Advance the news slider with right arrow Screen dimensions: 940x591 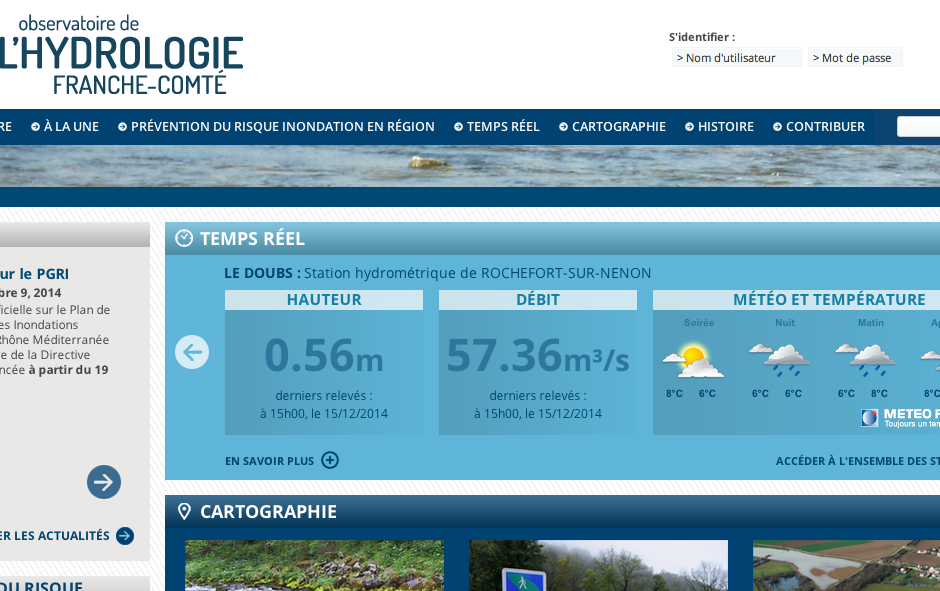104,482
